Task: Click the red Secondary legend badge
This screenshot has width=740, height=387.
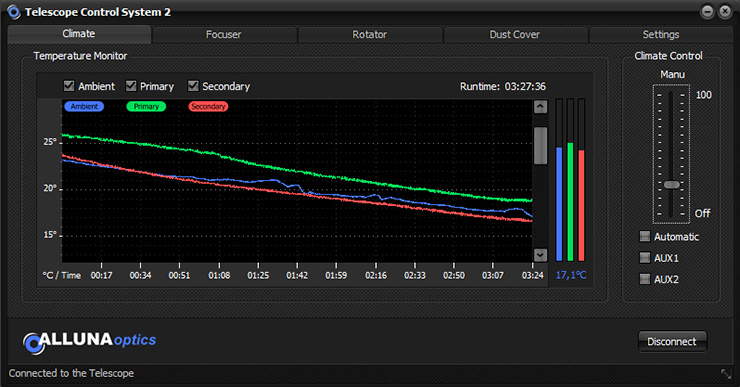Action: [208, 107]
